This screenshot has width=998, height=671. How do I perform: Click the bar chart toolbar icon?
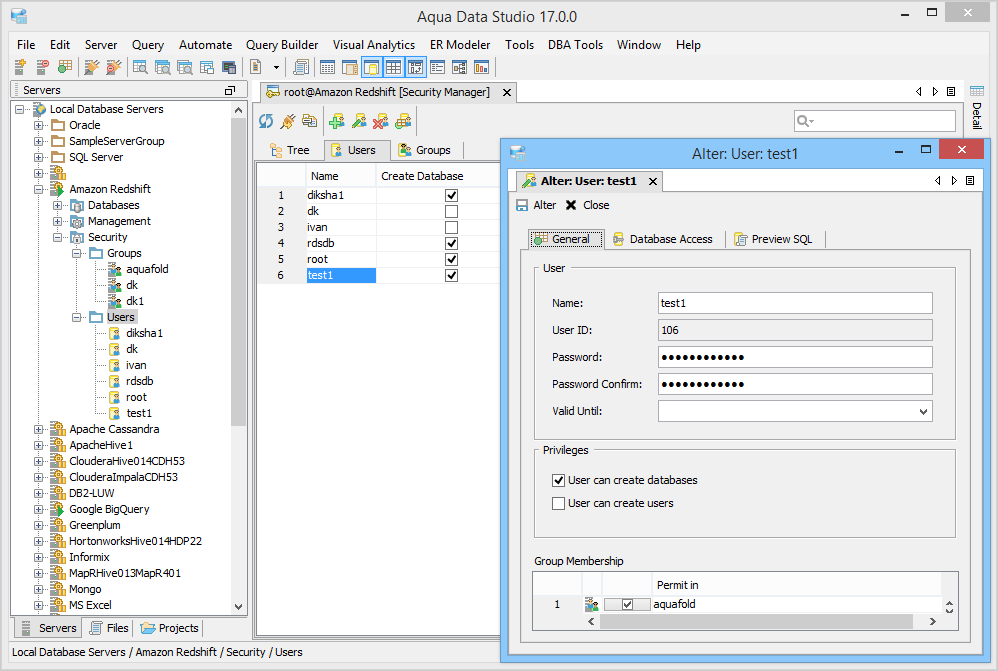482,67
